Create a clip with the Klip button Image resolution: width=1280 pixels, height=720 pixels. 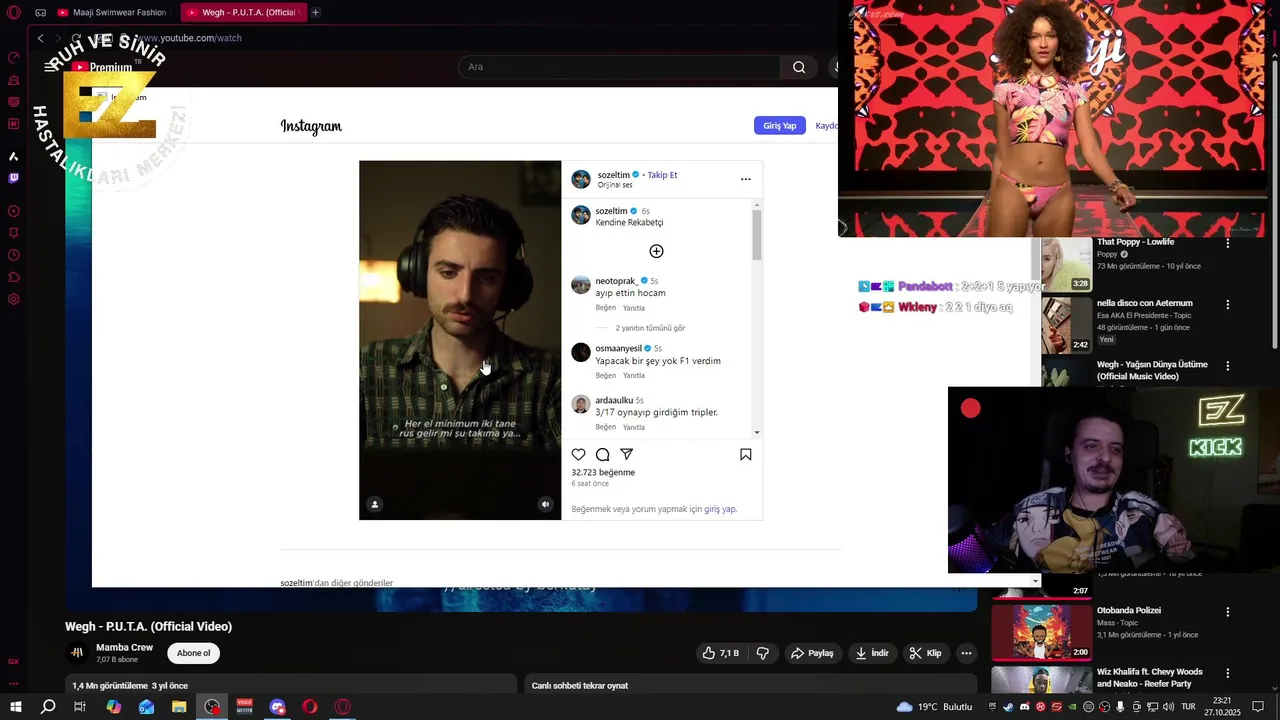925,653
